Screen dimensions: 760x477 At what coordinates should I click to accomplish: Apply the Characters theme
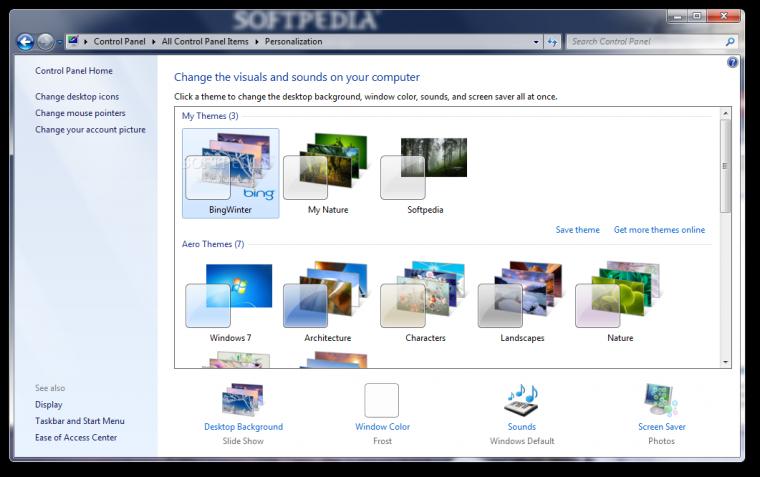425,302
